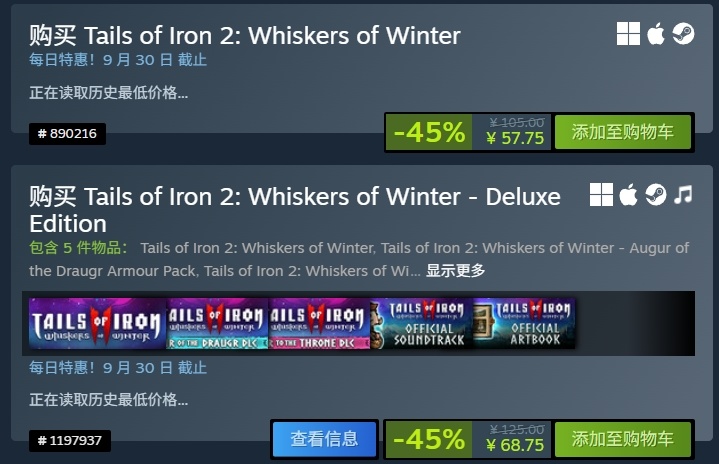Click package ID badge #890216
Image resolution: width=719 pixels, height=464 pixels.
67,134
